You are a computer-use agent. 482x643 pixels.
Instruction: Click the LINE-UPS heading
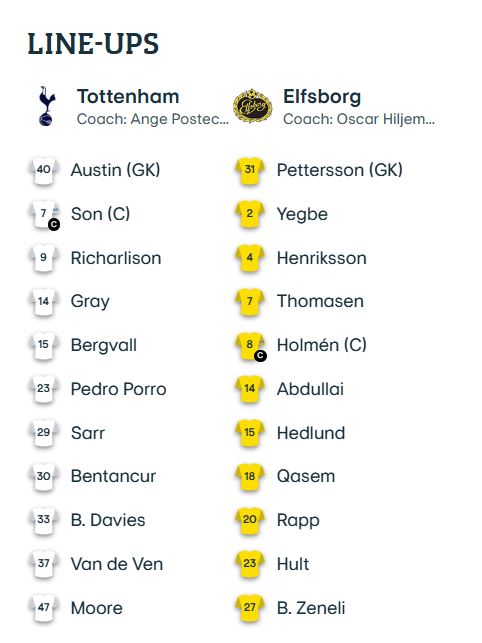93,43
